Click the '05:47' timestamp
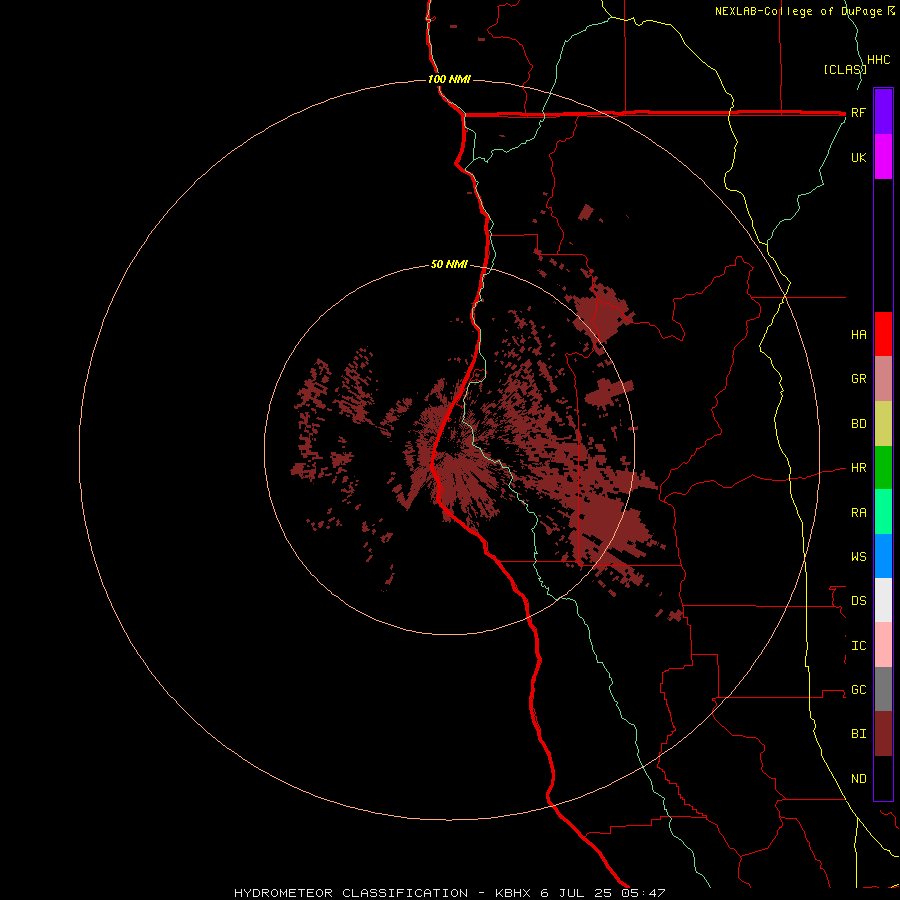Image resolution: width=900 pixels, height=900 pixels. coord(643,893)
